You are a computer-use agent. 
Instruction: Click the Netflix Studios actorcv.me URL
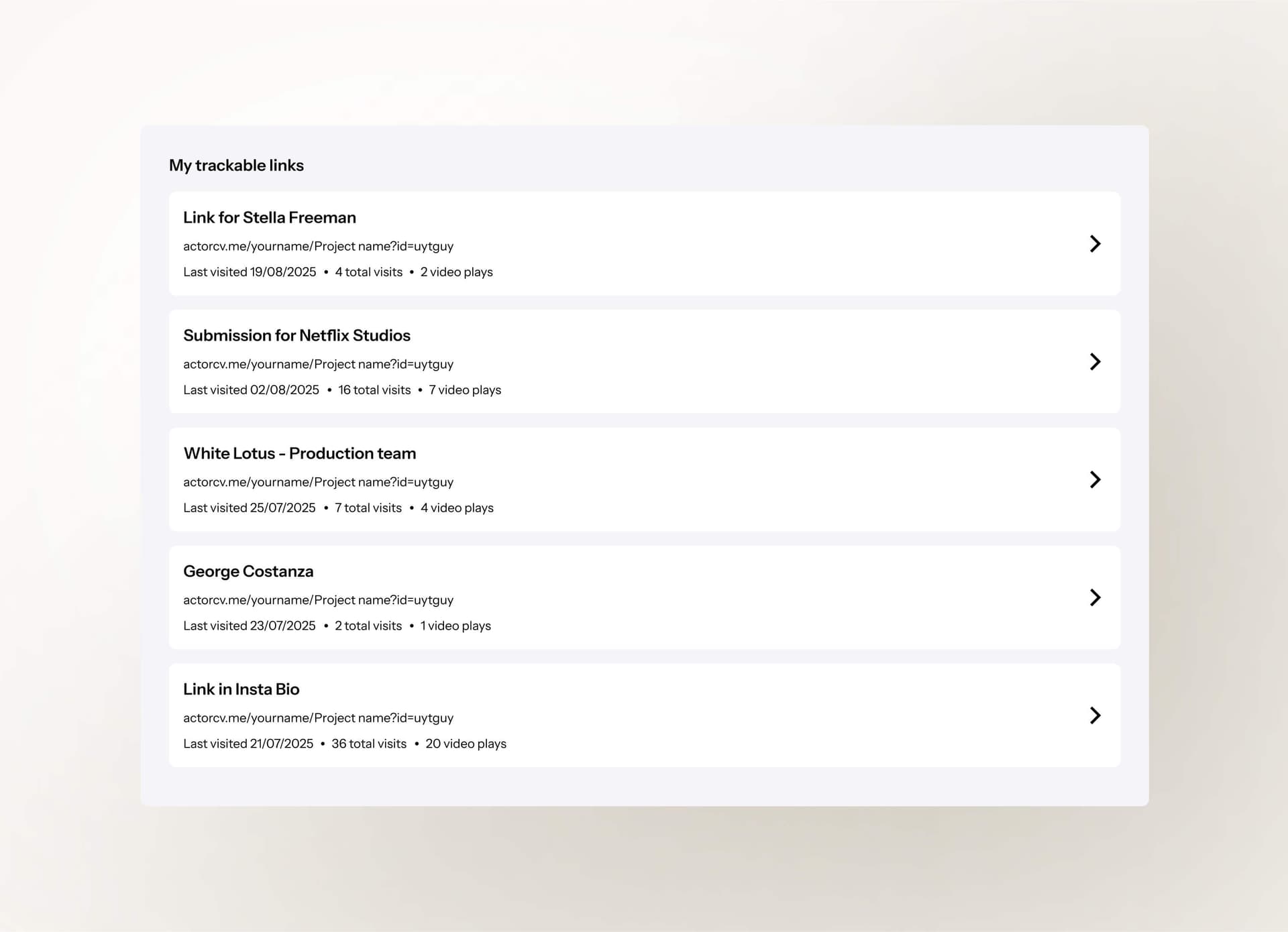pyautogui.click(x=318, y=364)
